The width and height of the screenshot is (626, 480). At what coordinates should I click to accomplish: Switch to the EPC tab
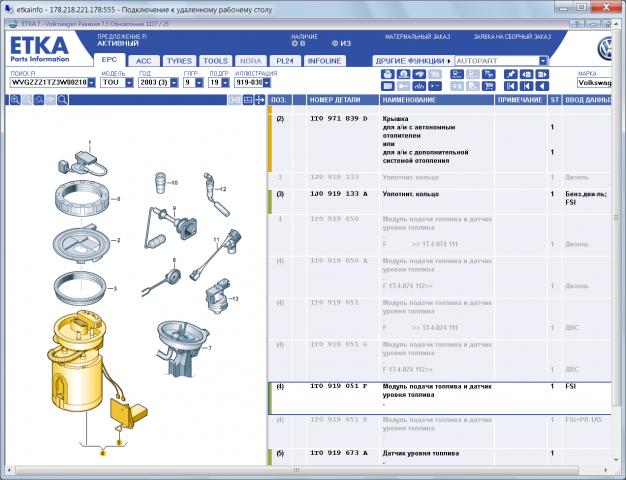(x=109, y=60)
